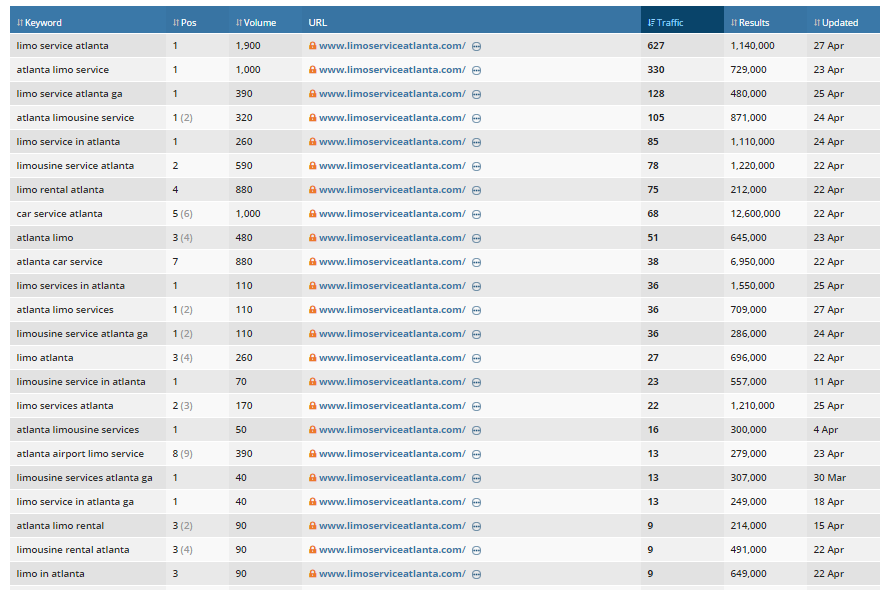Viewport: 889px width, 590px height.
Task: Select keyword 'limousine service in atlanta'
Action: tap(81, 382)
